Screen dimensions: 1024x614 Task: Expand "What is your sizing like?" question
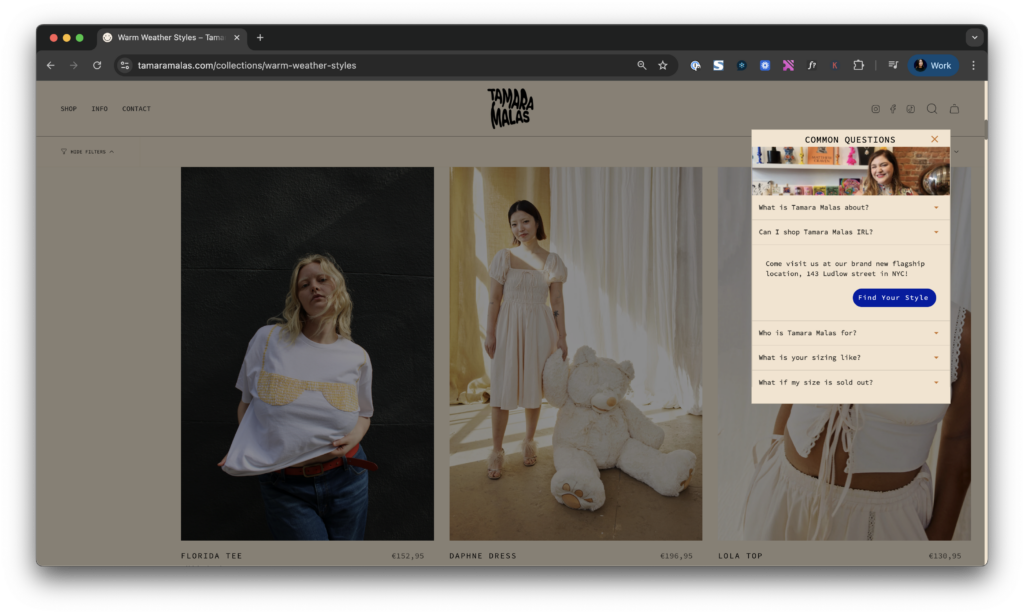click(850, 357)
